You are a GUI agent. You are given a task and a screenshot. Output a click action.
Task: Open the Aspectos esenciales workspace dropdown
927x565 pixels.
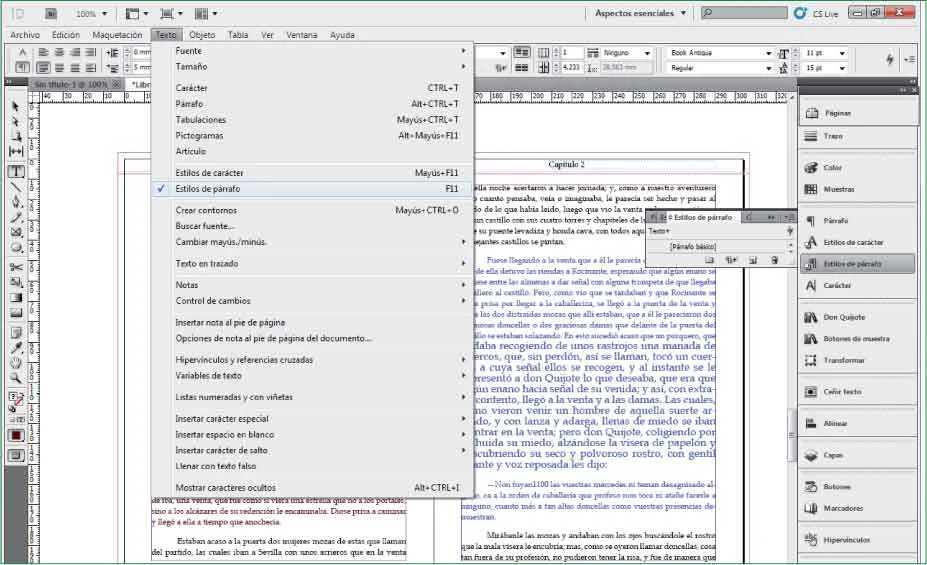[x=640, y=14]
